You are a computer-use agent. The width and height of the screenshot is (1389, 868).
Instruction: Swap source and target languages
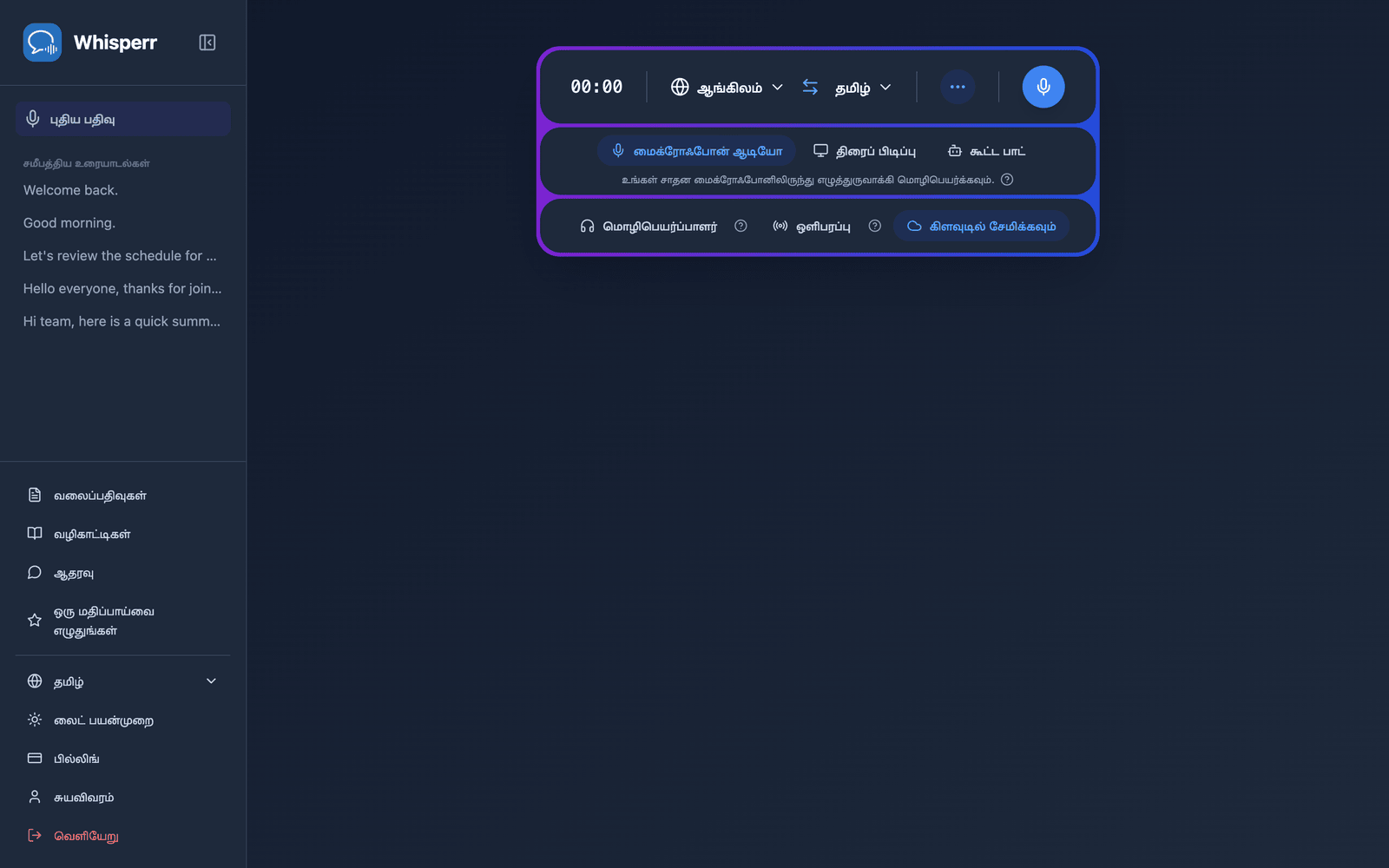click(810, 87)
